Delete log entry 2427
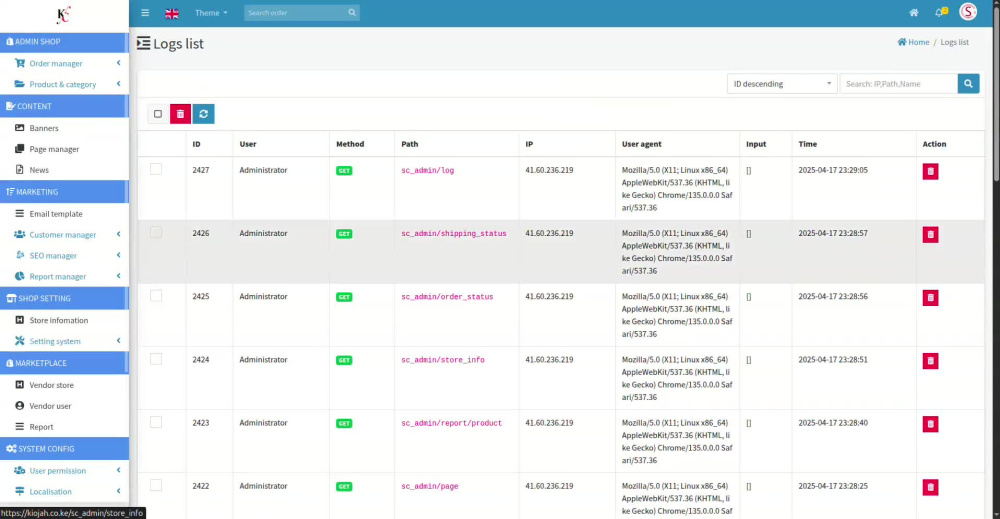 [930, 171]
